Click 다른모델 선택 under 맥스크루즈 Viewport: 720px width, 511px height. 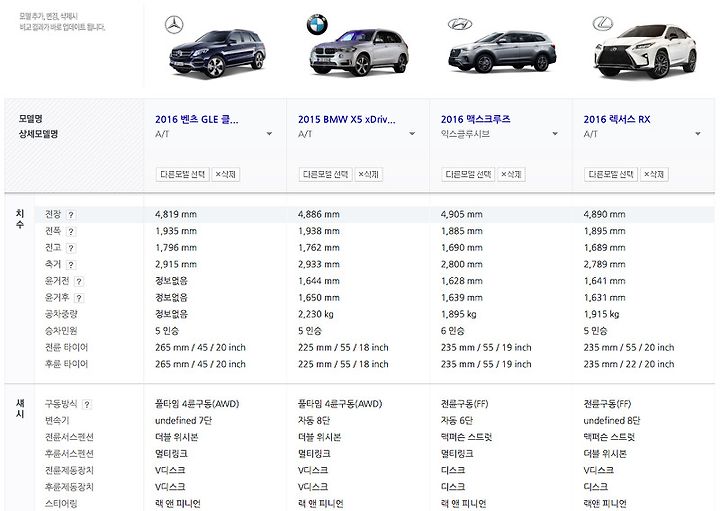pyautogui.click(x=468, y=174)
